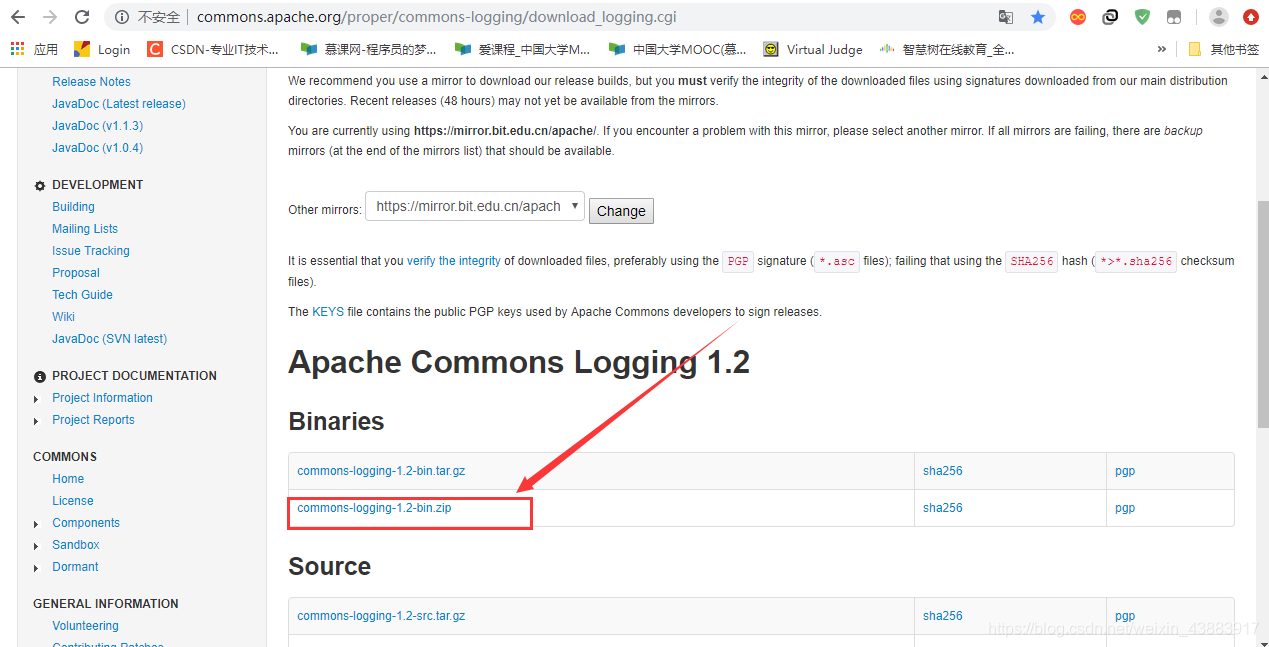The width and height of the screenshot is (1269, 647).
Task: Open JavaDoc (SVN latest) link
Action: tap(109, 339)
